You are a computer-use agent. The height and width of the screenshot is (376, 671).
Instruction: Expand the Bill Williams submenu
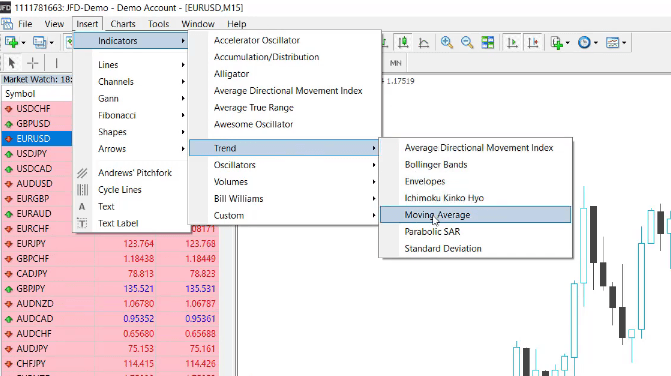[x=285, y=198]
